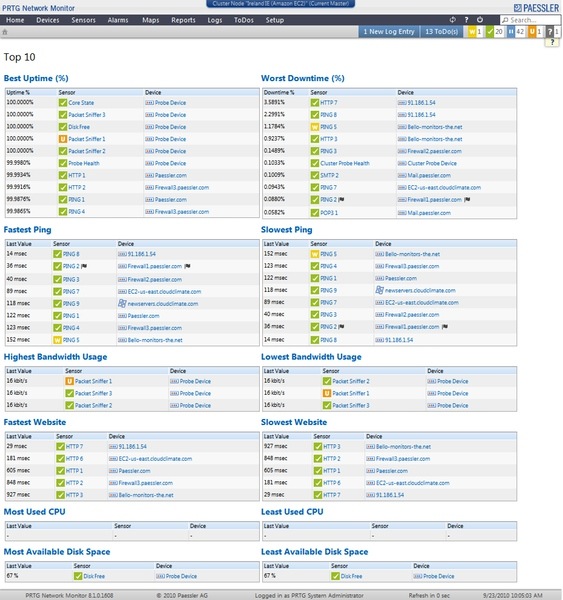The height and width of the screenshot is (600, 563).
Task: Focus the Search input field
Action: point(530,20)
